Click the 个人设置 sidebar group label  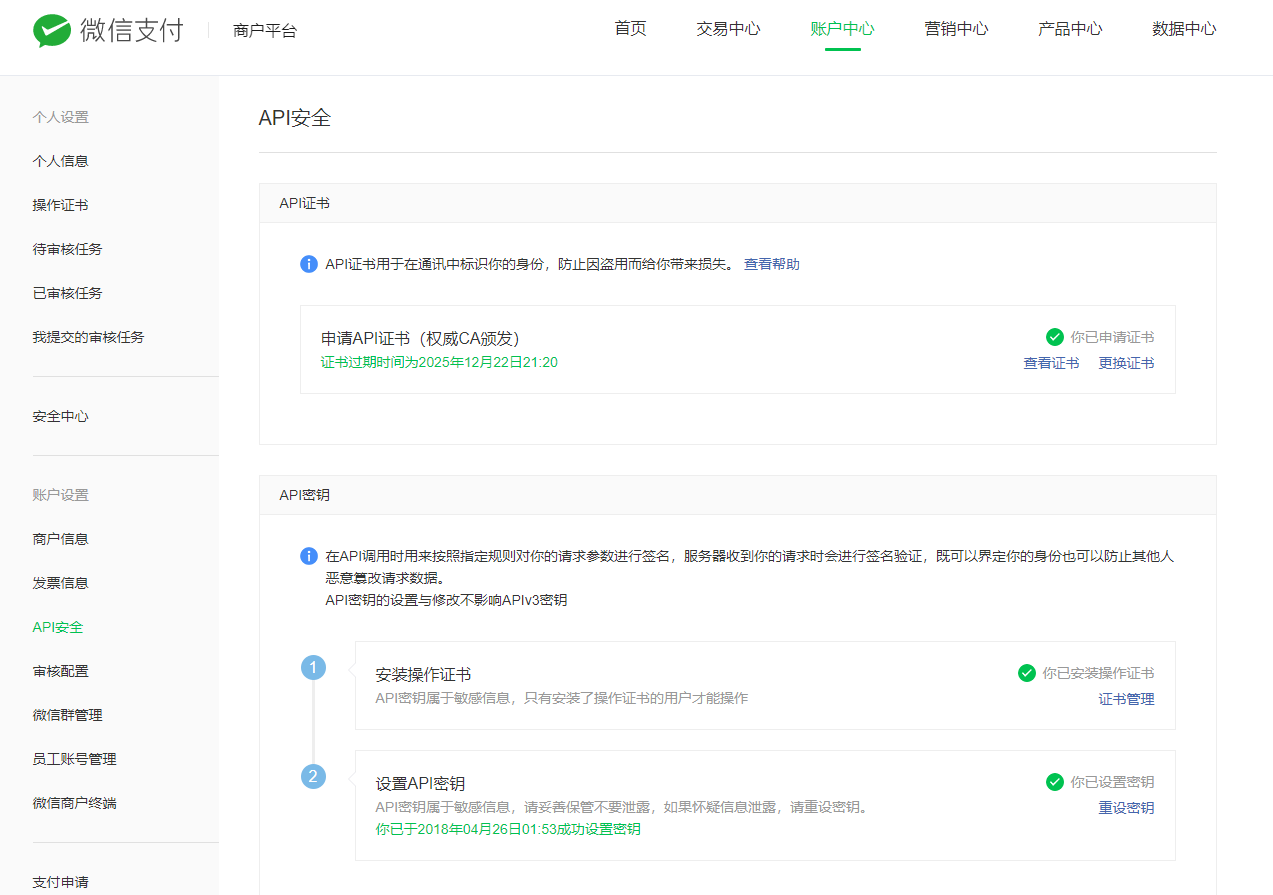(60, 117)
